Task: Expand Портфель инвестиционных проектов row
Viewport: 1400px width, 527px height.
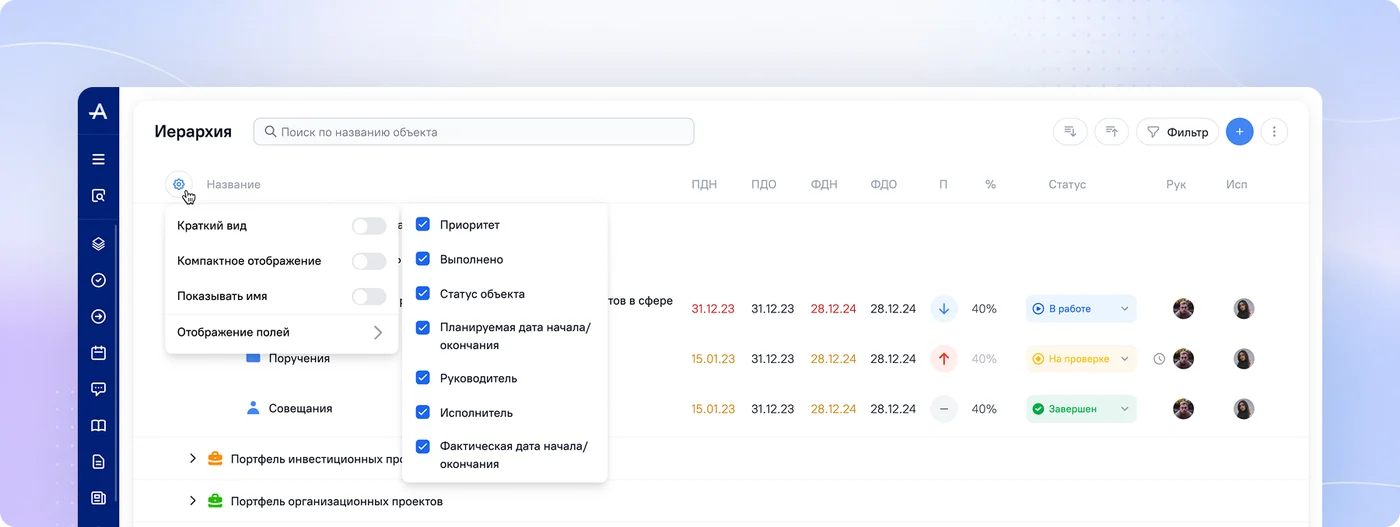Action: (193, 459)
